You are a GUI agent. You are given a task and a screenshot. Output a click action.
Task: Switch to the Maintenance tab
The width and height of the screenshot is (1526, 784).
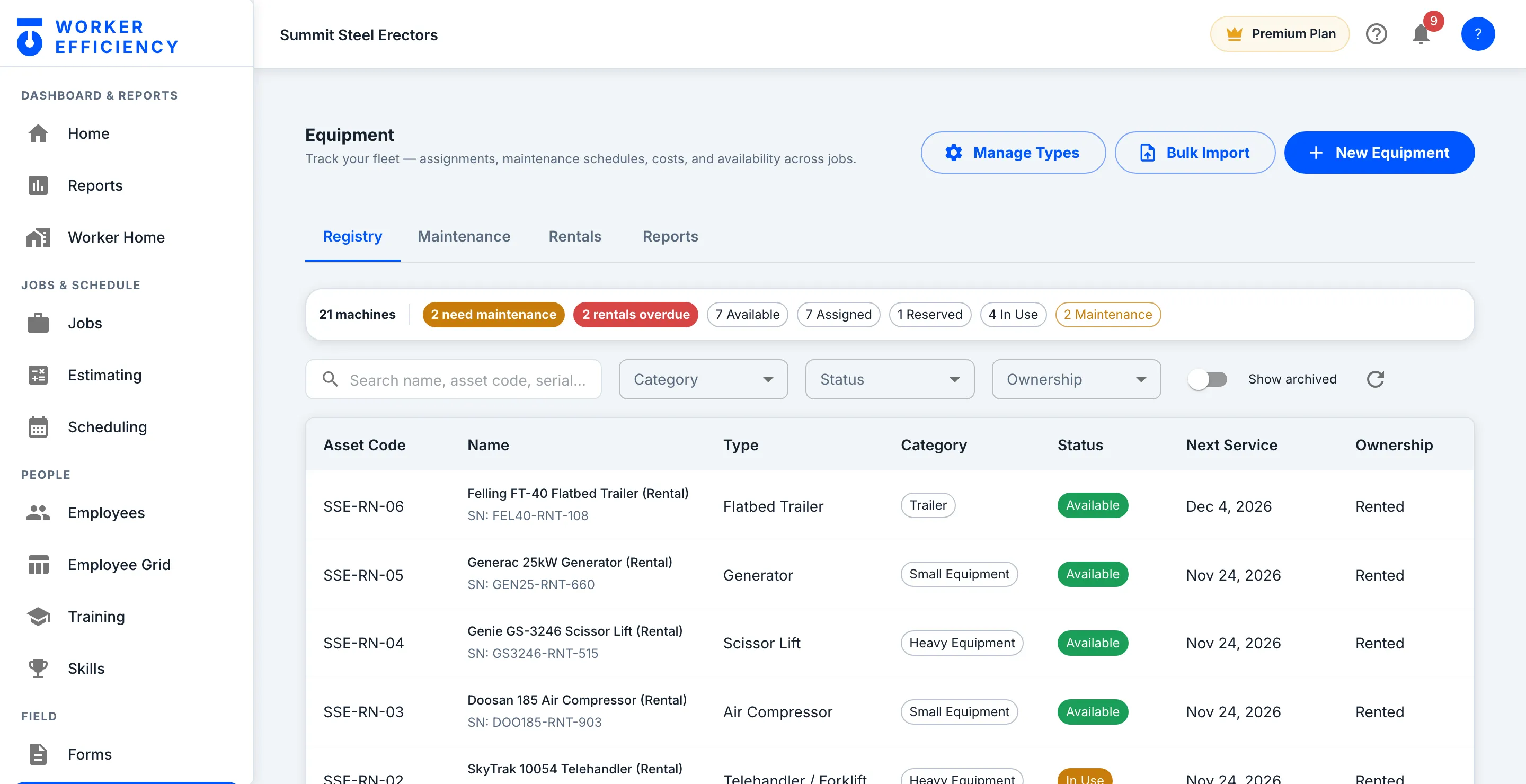(x=464, y=236)
